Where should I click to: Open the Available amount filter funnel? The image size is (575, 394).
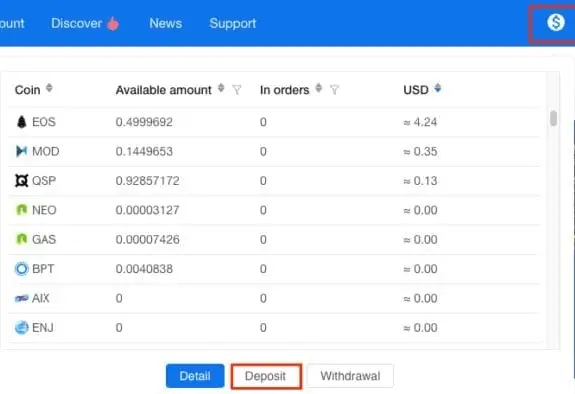237,90
